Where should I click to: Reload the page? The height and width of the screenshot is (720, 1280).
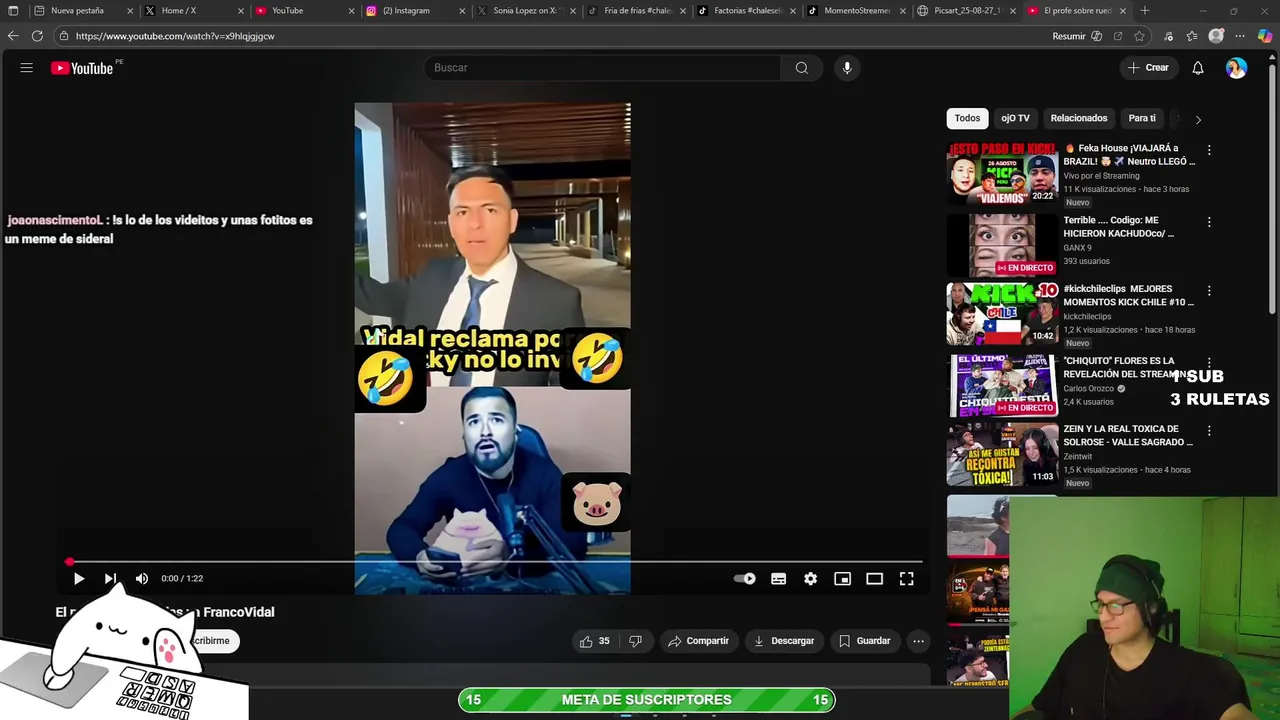37,36
